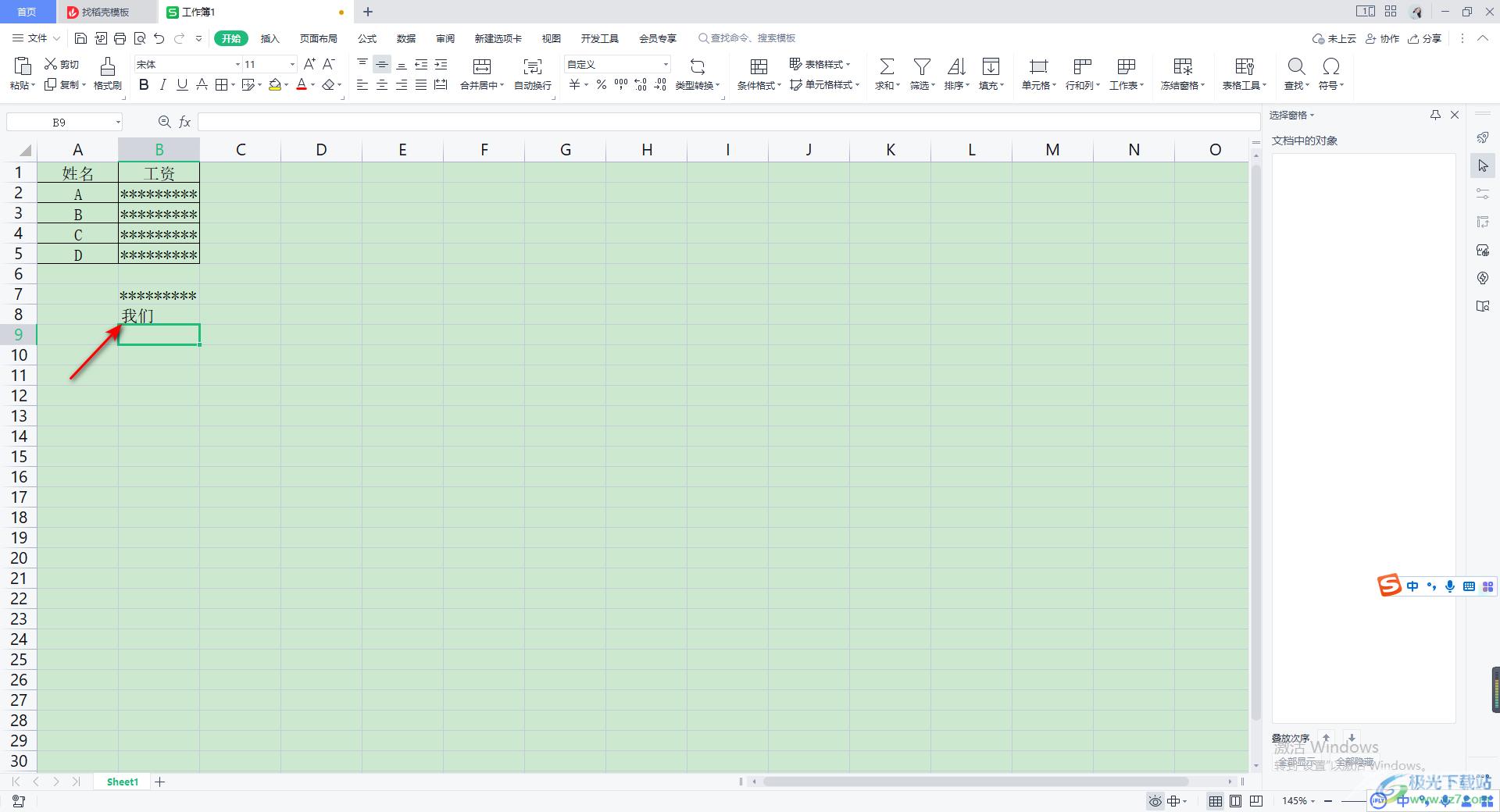Click the yellow fill color bucket swatch
The image size is (1500, 812).
(x=275, y=84)
